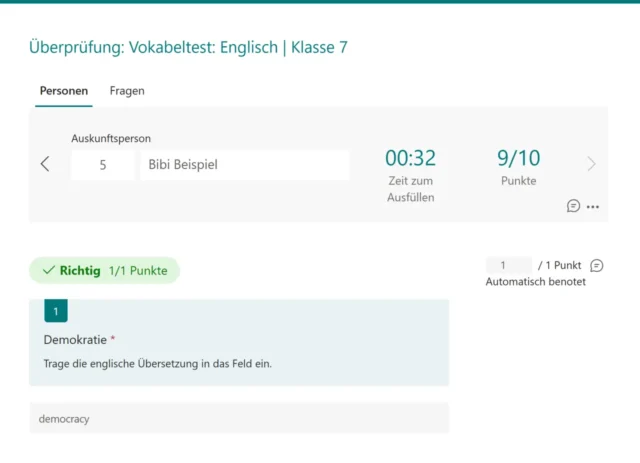Image resolution: width=640 pixels, height=463 pixels.
Task: Switch to the Fragen tab
Action: tap(127, 91)
